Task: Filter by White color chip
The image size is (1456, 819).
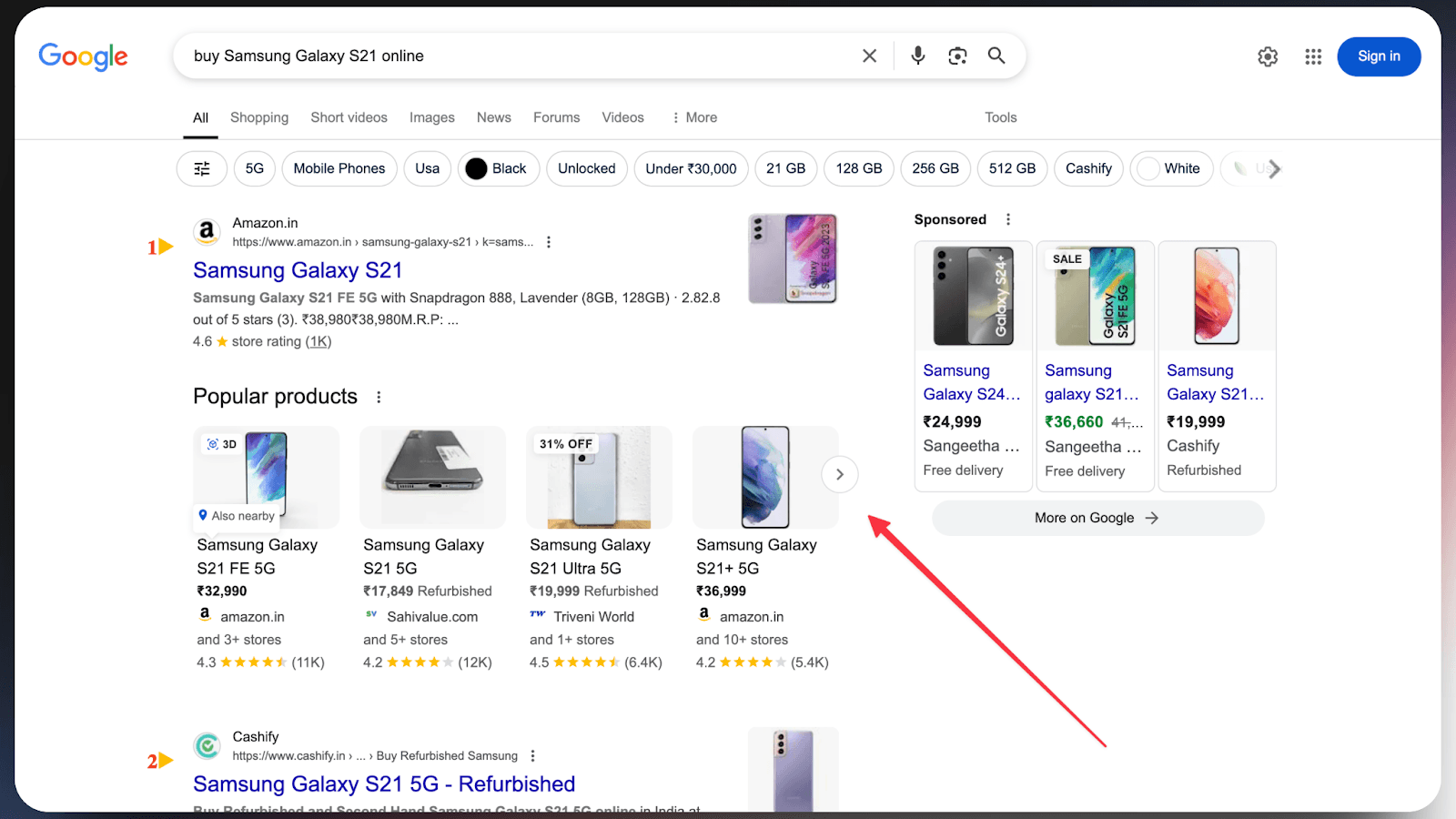Action: 1172,168
